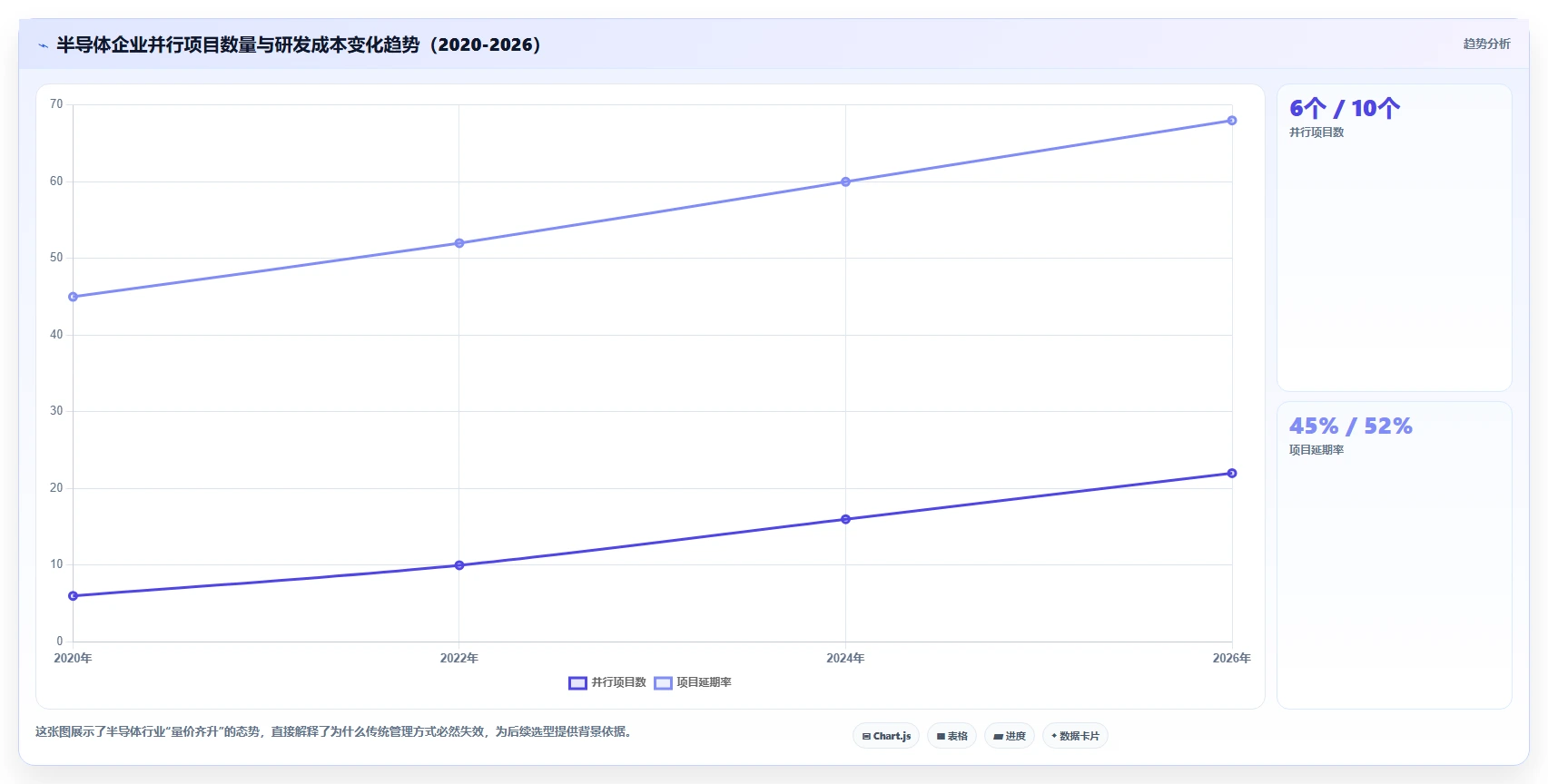Screen dimensions: 1548x784
Task: Click the 项目延期率 legend label
Action: [x=704, y=682]
